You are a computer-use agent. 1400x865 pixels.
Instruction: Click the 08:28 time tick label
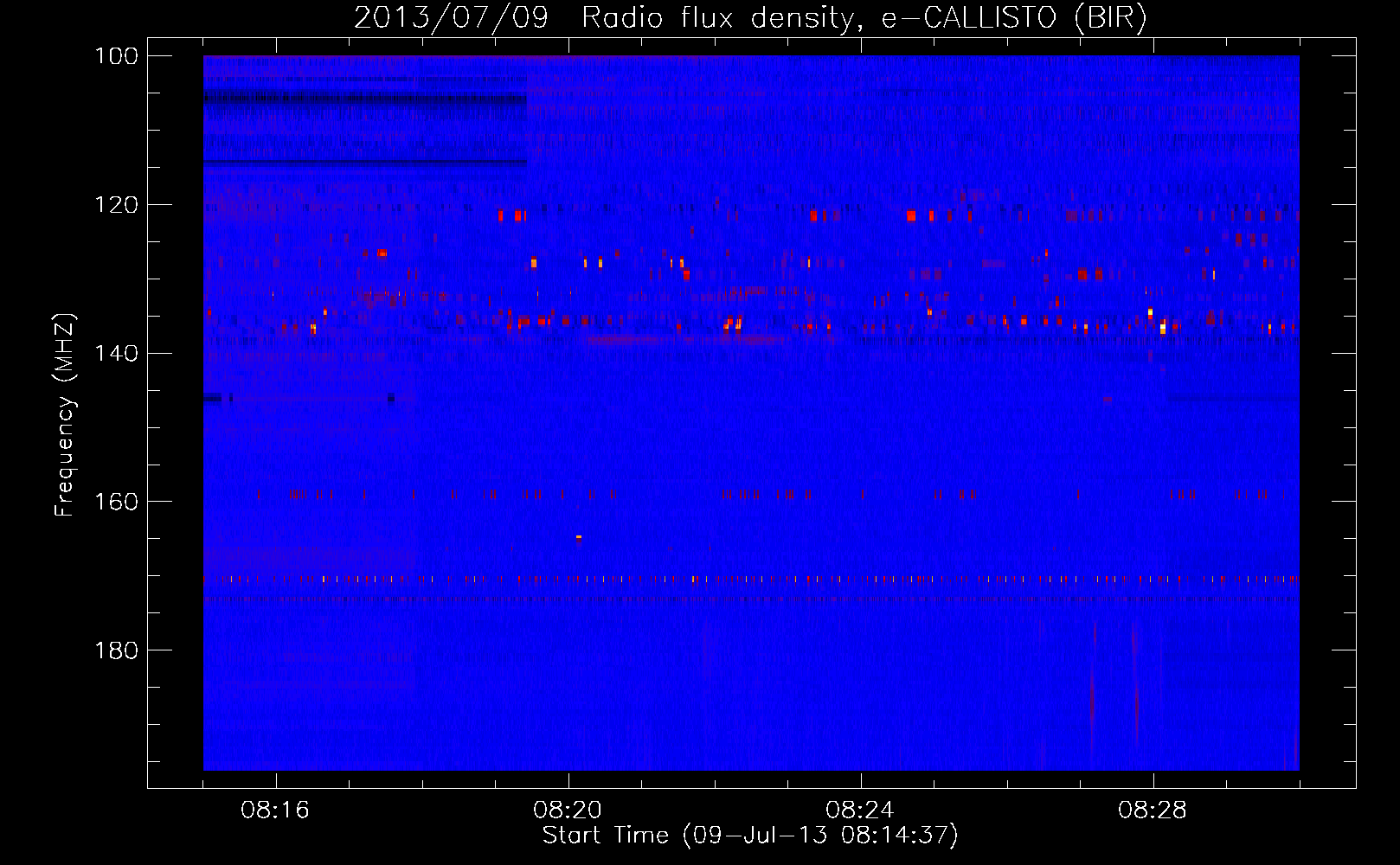[1153, 811]
